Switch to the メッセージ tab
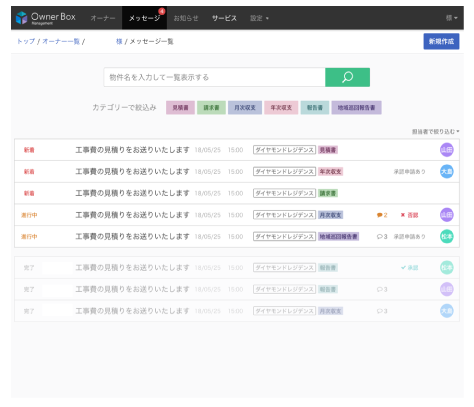The image size is (474, 407). pyautogui.click(x=144, y=18)
